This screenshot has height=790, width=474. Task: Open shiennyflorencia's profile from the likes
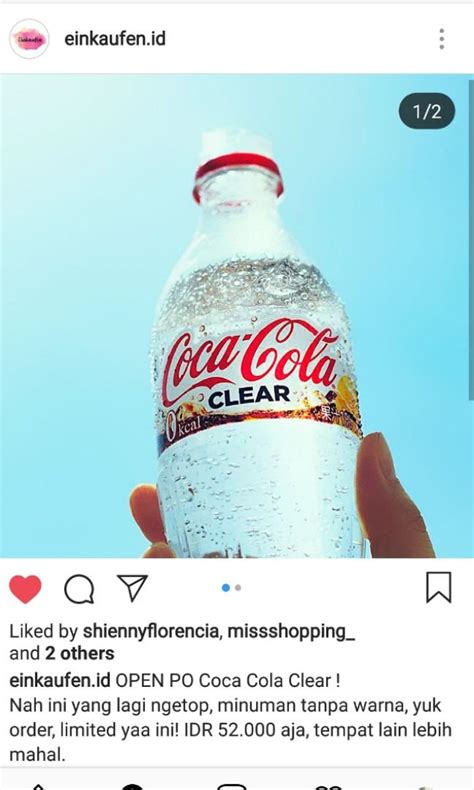[151, 631]
